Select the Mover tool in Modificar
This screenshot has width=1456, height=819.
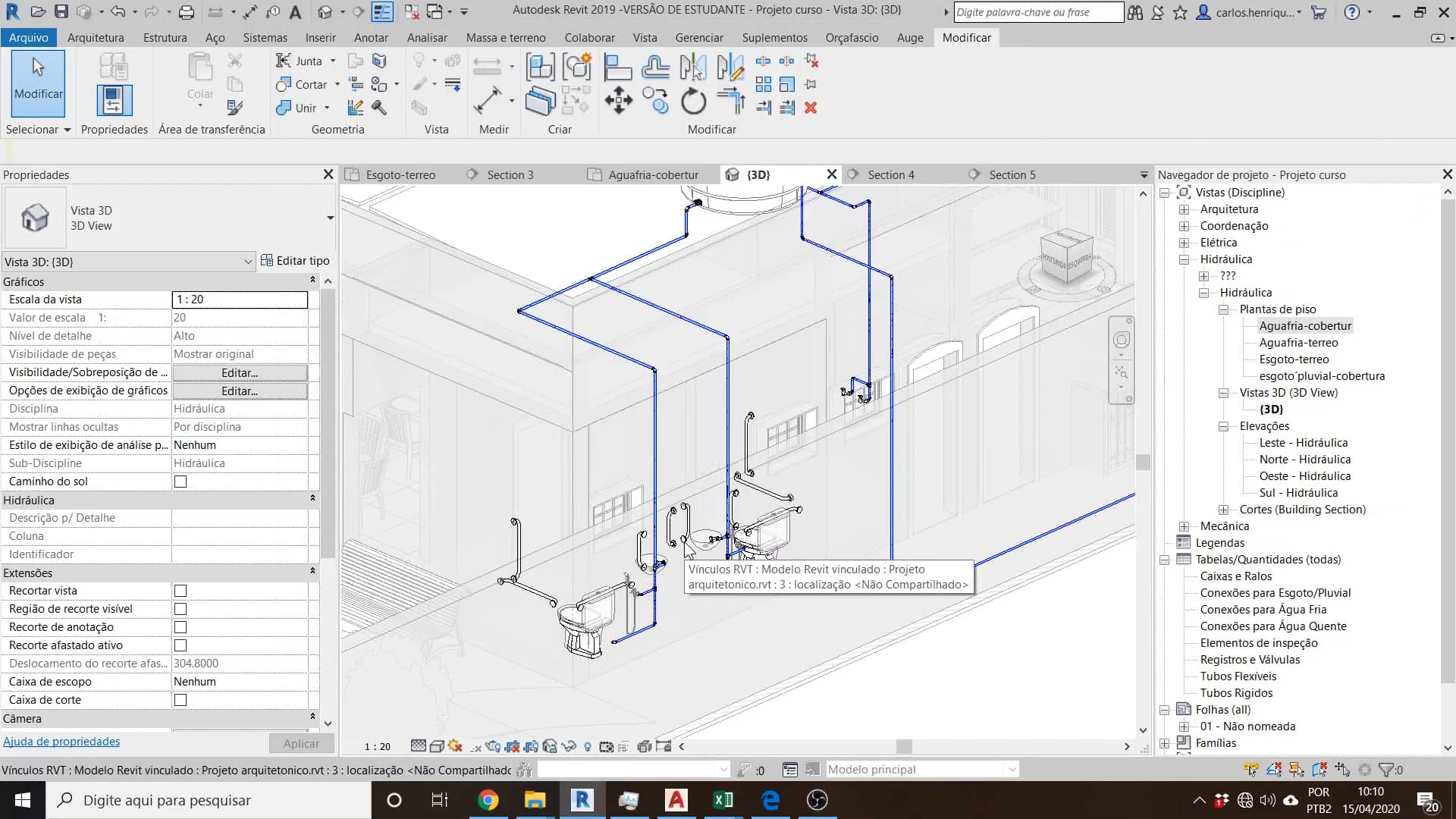(x=619, y=99)
